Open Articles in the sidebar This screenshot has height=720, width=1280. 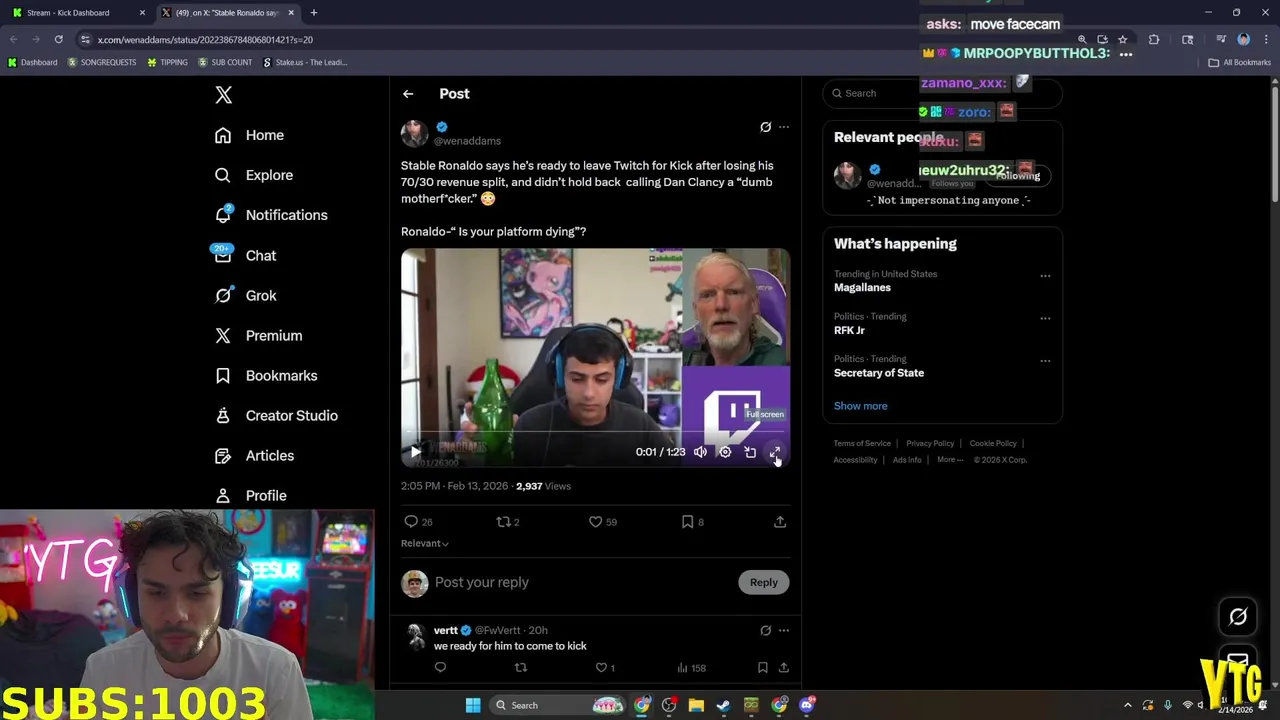coord(255,455)
